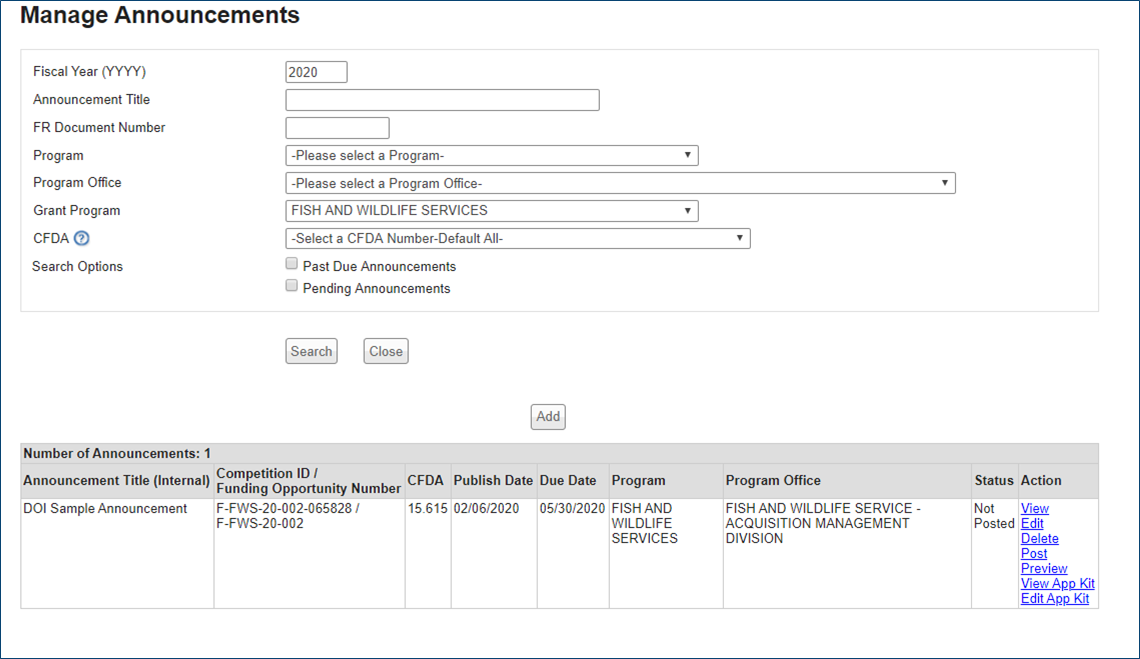Click the Delete action link

click(1039, 539)
